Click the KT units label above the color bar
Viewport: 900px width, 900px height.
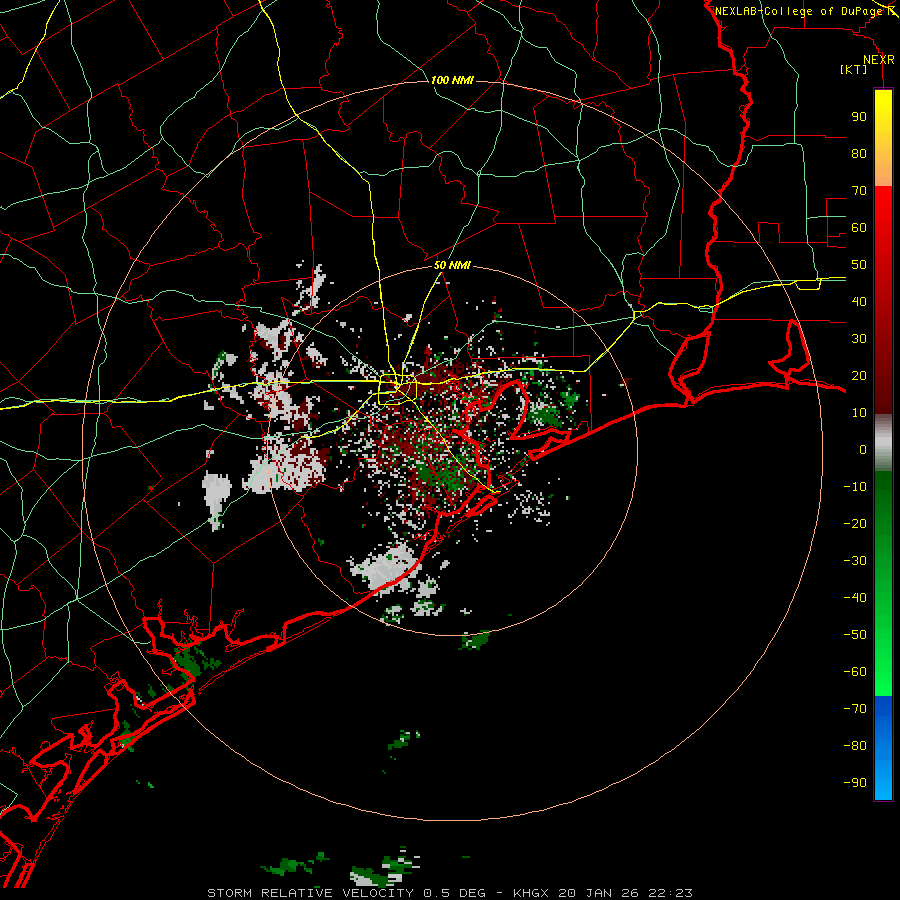[854, 69]
